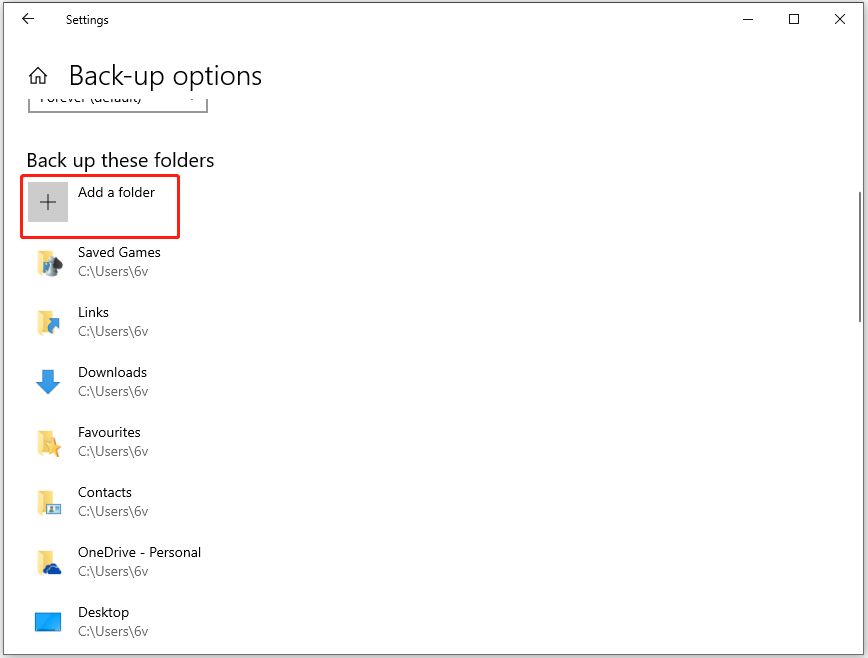Select the 'OneDrive - Personal' folder name

[x=139, y=552]
